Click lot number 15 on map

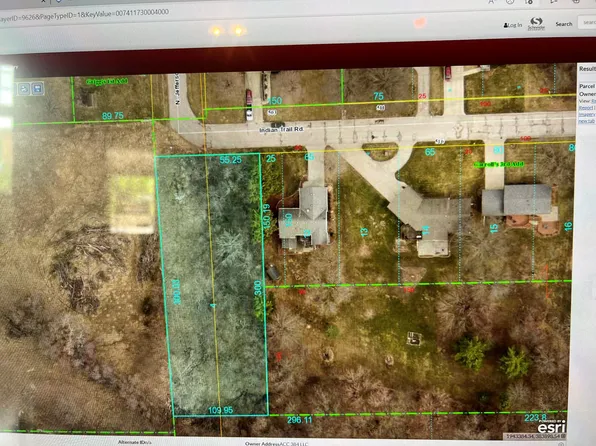click(x=494, y=228)
